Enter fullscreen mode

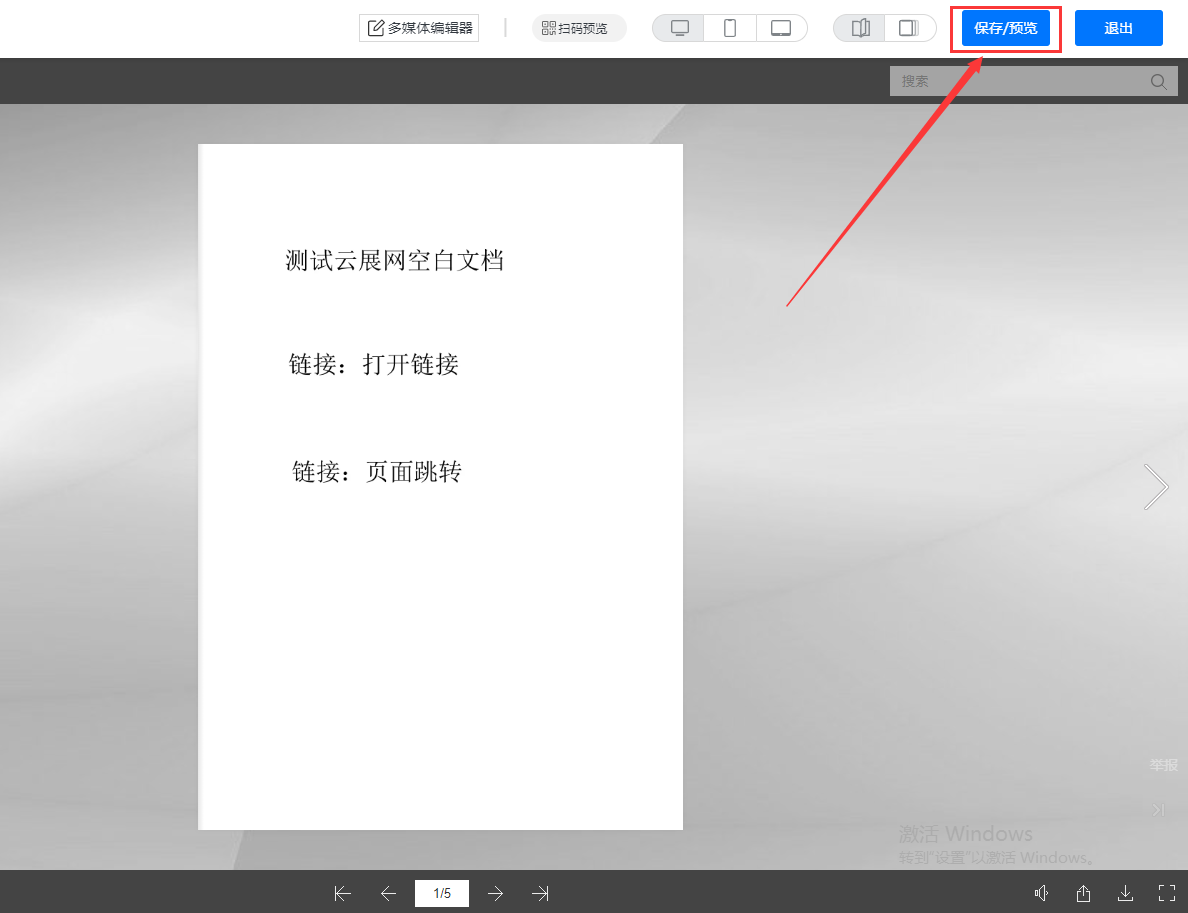1166,893
